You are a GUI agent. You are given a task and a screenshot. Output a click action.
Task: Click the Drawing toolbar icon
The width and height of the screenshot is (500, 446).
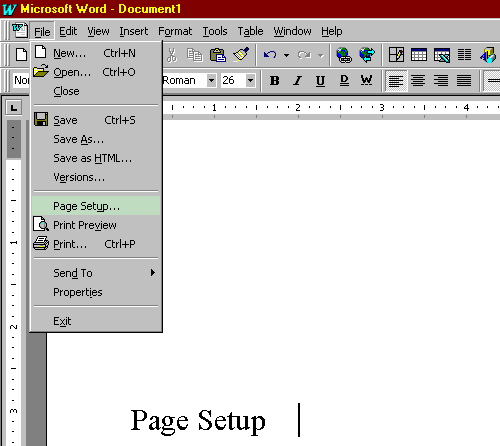pos(488,55)
